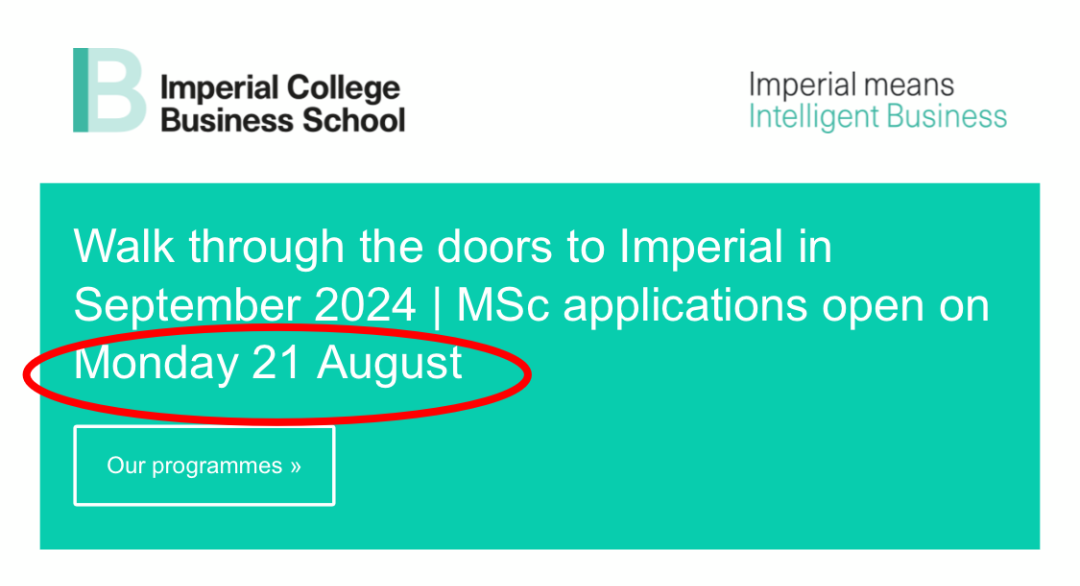Select the Imperial College logo text
The width and height of the screenshot is (1080, 586).
[280, 88]
